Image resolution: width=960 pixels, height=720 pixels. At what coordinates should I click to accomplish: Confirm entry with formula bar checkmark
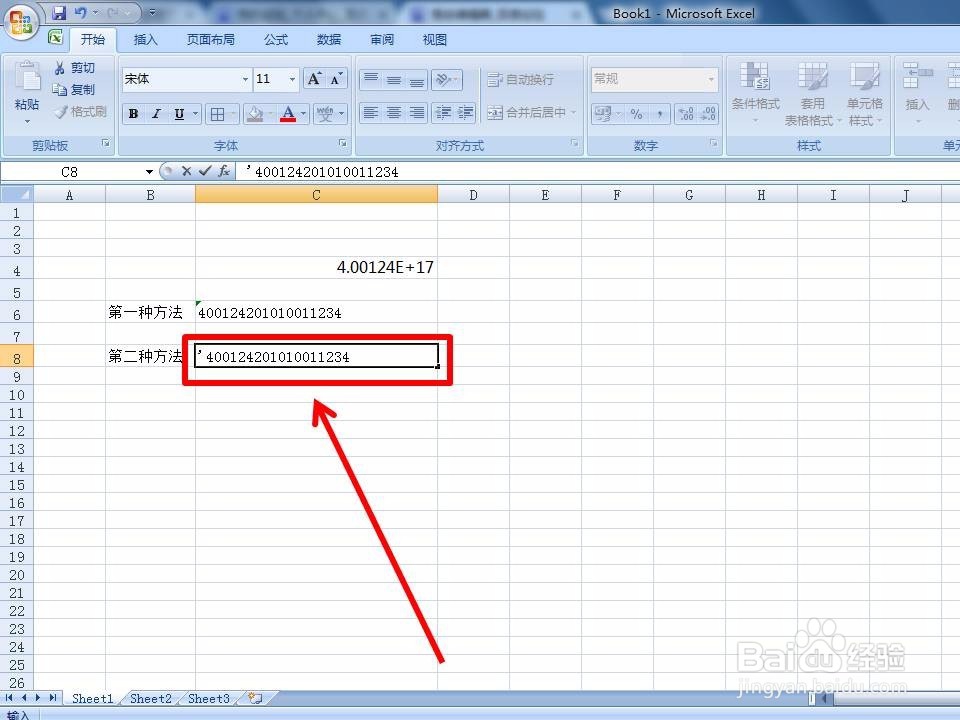pyautogui.click(x=204, y=171)
